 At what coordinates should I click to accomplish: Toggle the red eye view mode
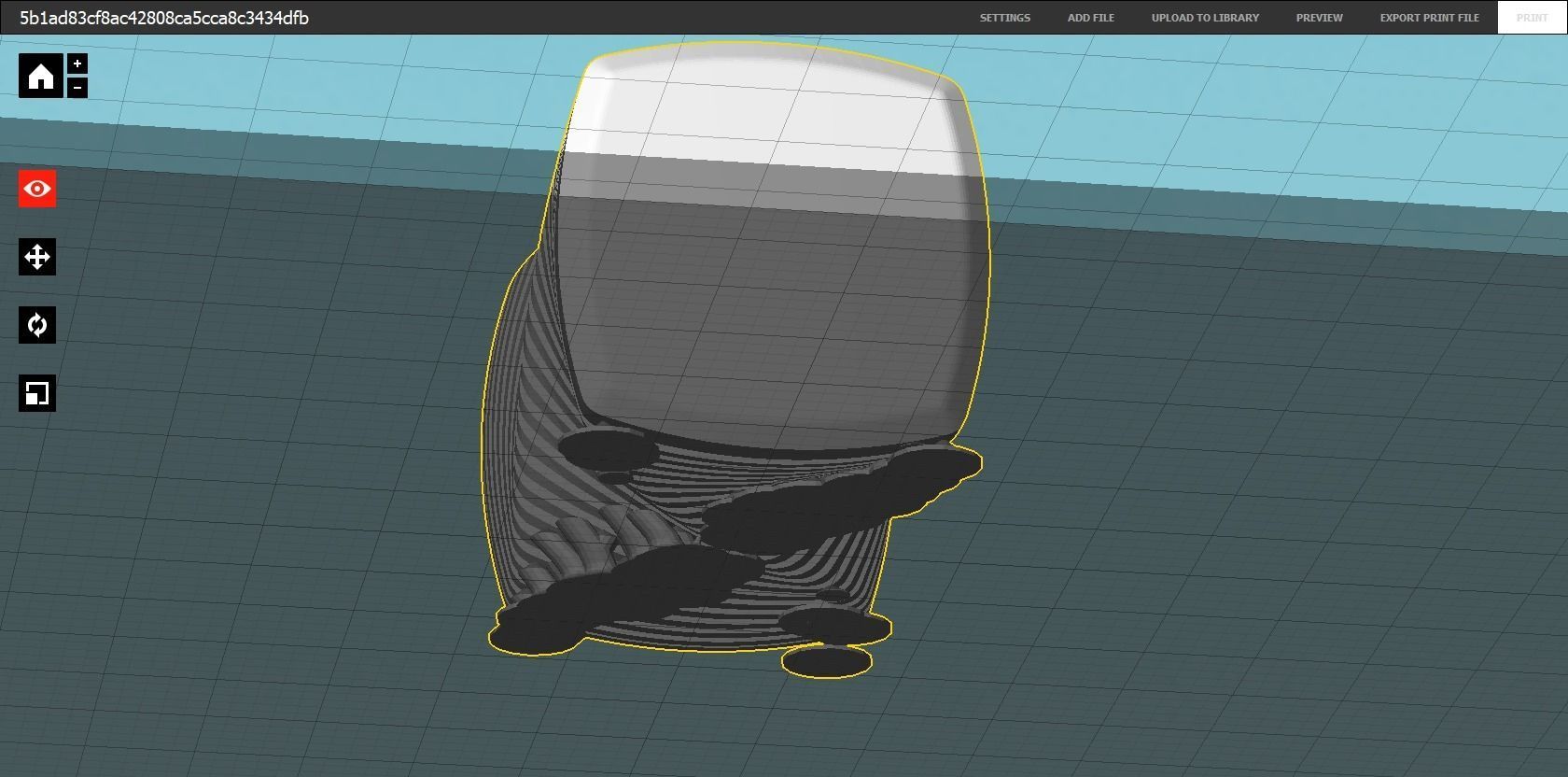point(37,189)
